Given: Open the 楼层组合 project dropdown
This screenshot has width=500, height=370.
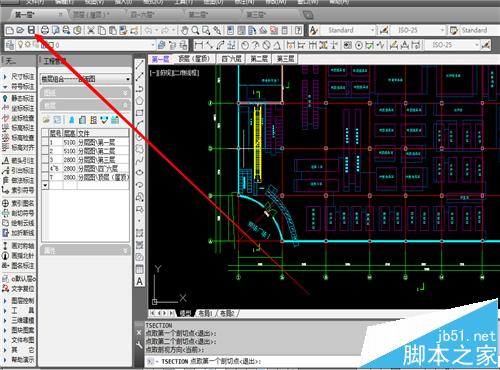Looking at the screenshot, I should point(86,79).
